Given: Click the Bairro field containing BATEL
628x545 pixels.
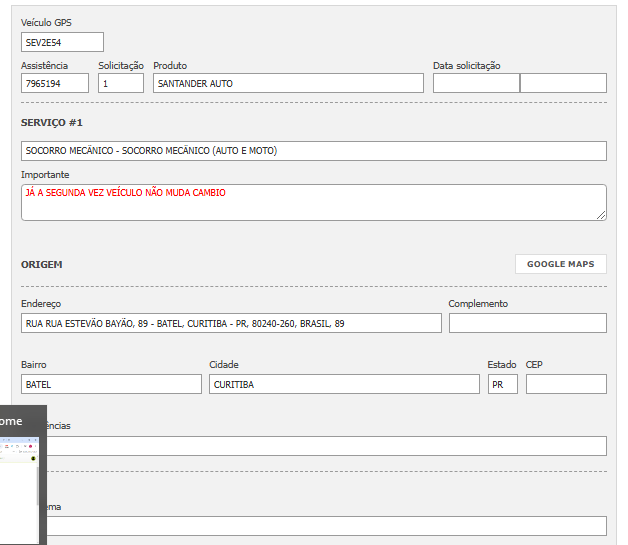Looking at the screenshot, I should coord(111,384).
